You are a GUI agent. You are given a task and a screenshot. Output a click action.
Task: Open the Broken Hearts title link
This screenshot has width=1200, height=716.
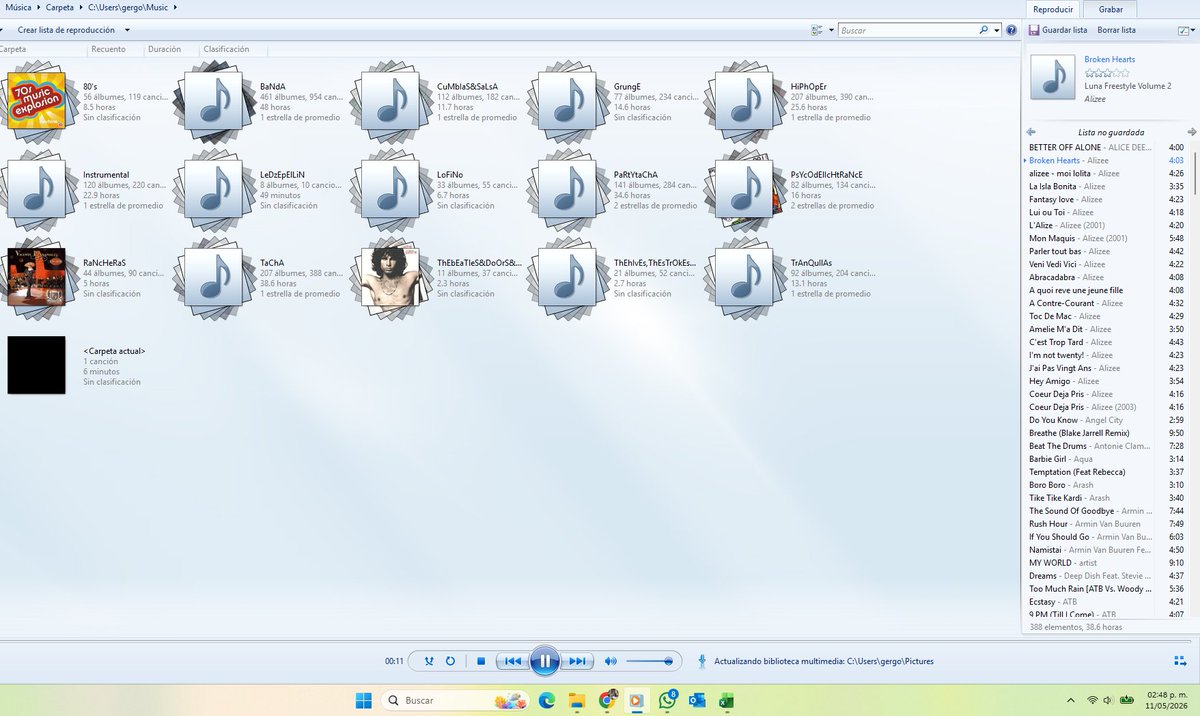click(x=1110, y=60)
